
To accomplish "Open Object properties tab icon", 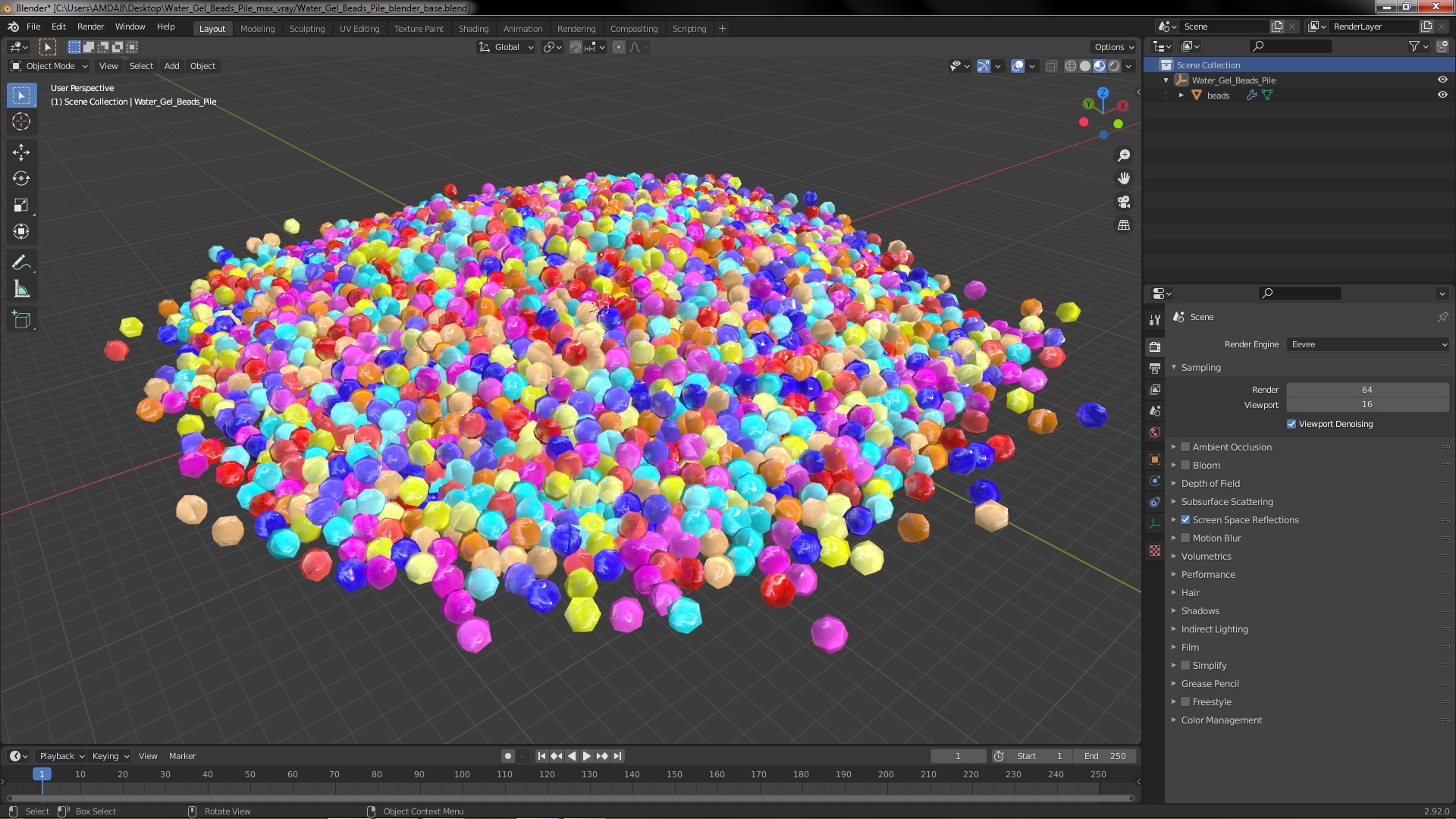I will tap(1155, 460).
